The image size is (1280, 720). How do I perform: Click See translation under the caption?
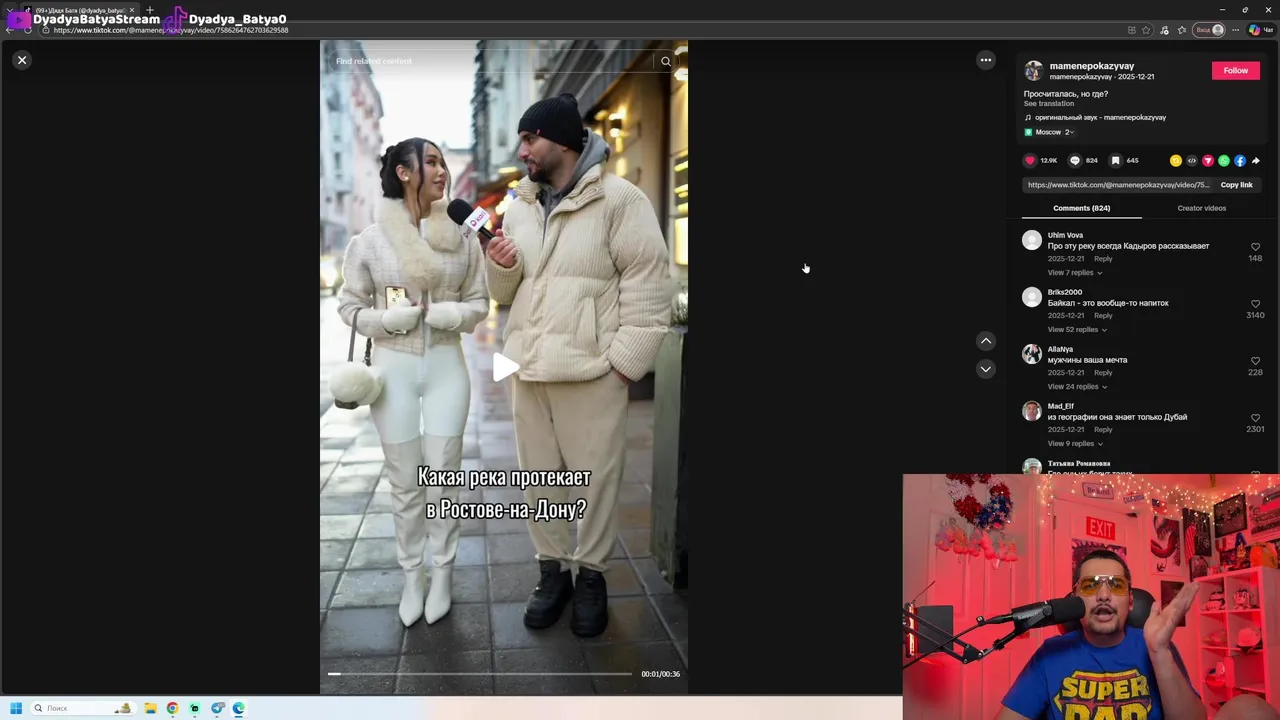(x=1049, y=104)
